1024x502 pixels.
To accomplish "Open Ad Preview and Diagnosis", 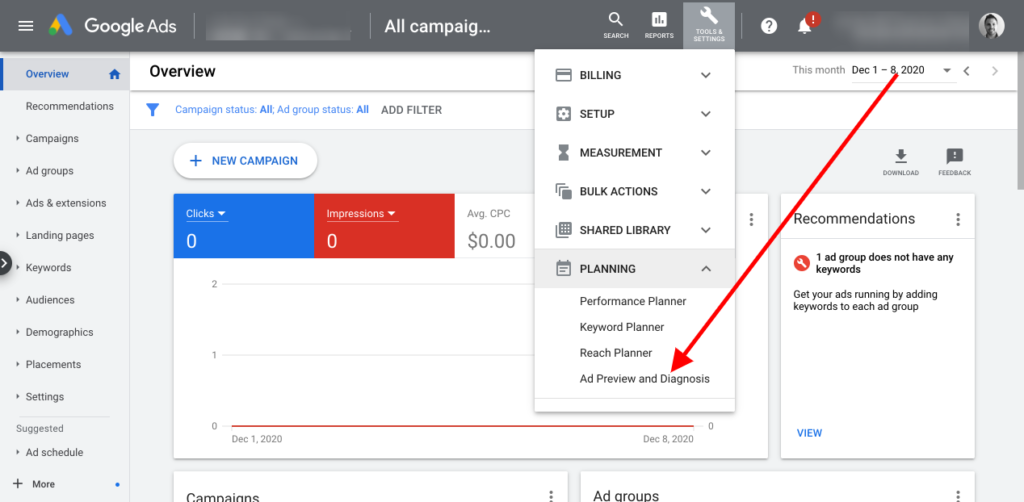I will coord(645,379).
